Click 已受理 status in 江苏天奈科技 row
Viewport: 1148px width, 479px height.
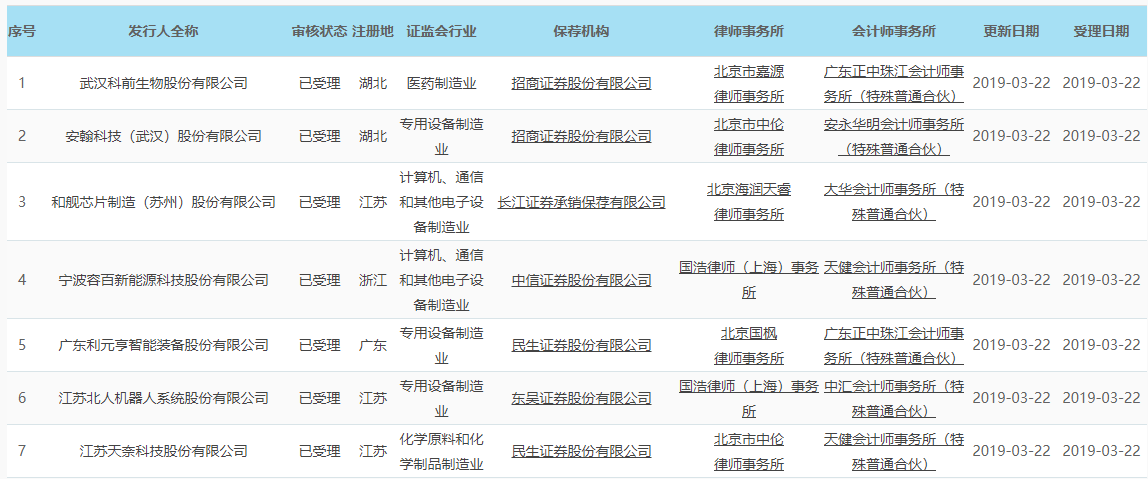pos(319,451)
